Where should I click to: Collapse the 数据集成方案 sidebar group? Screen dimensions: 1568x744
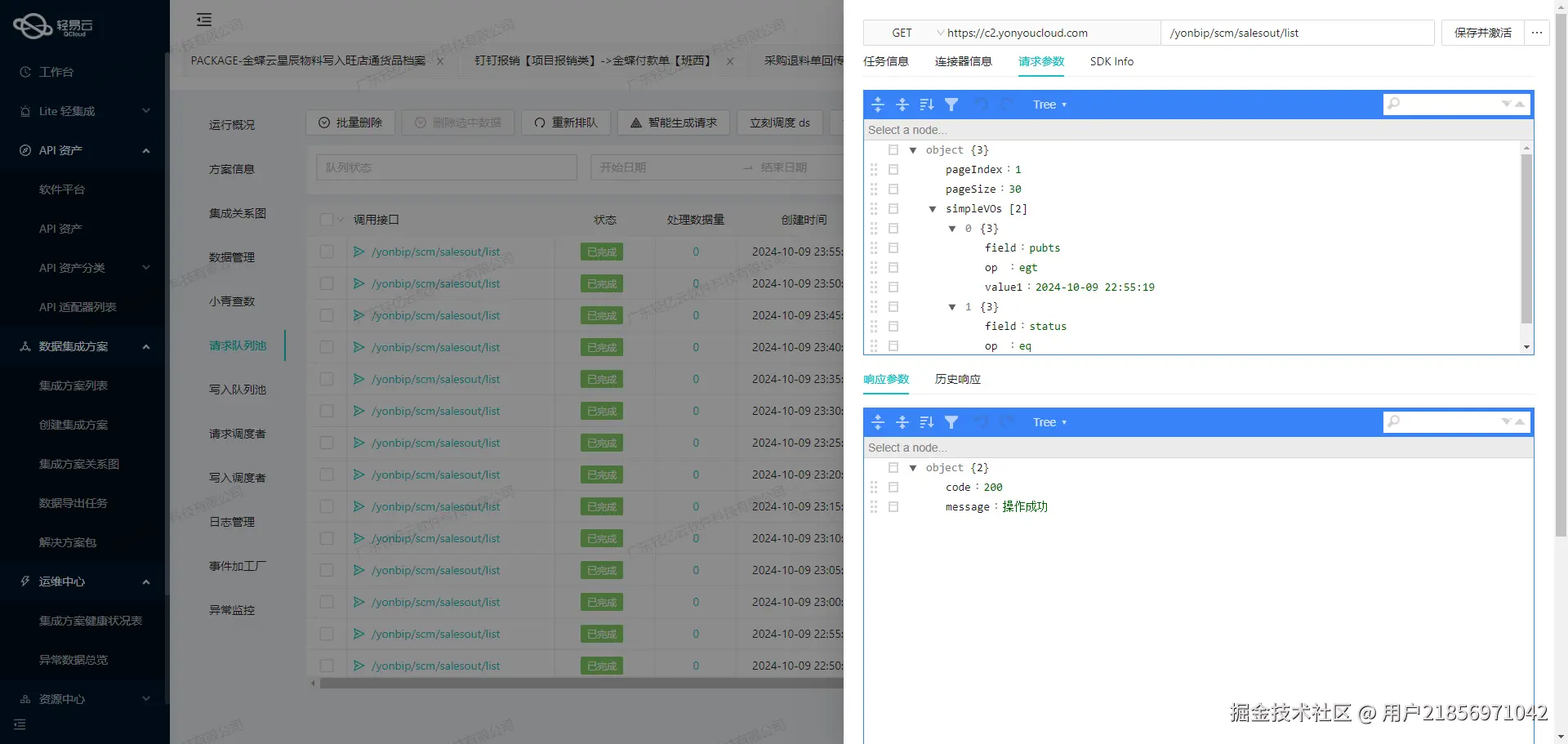[85, 346]
